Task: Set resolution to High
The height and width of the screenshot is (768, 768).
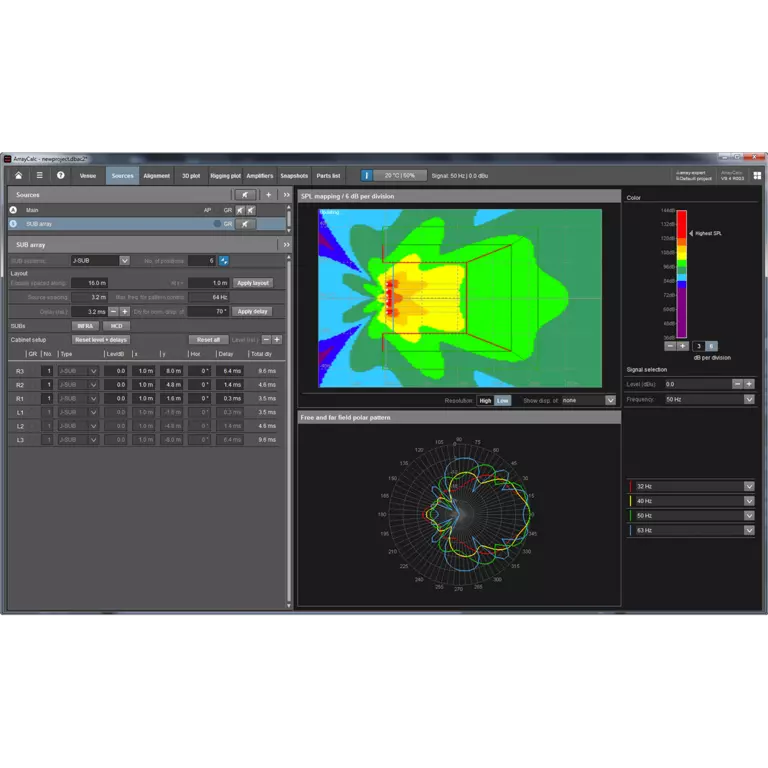Action: point(485,400)
